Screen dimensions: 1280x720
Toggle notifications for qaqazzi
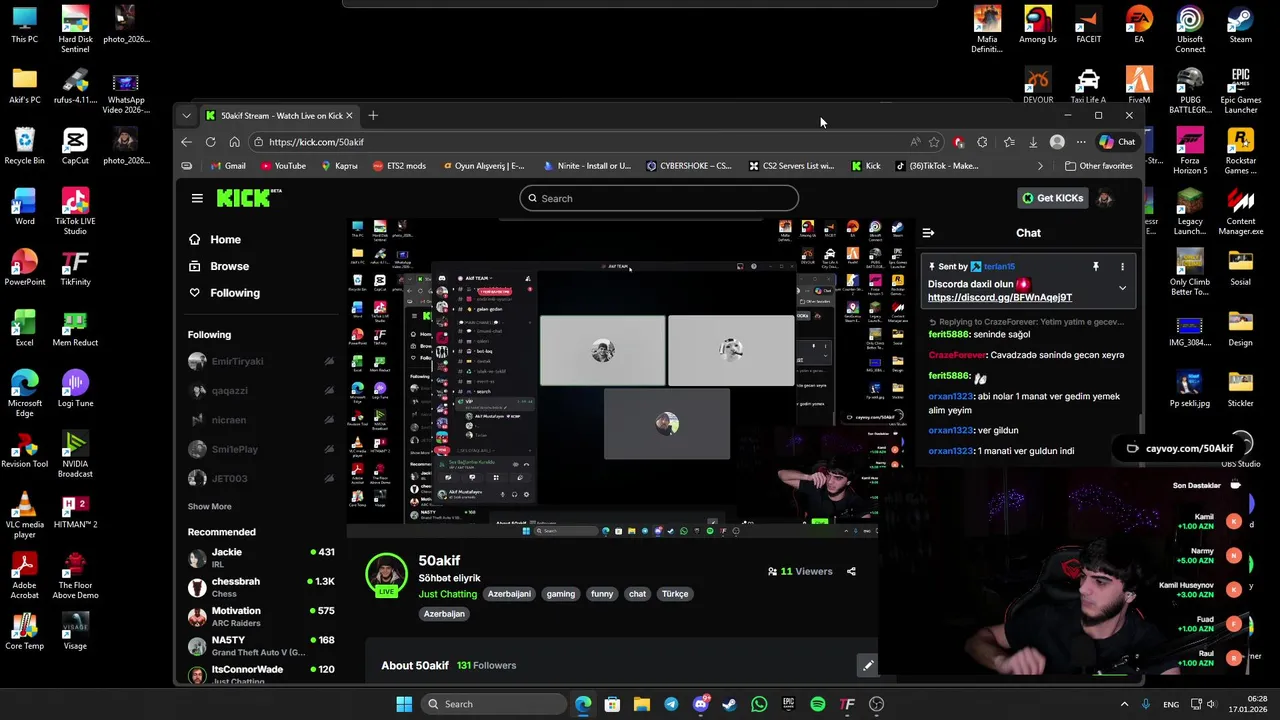pyautogui.click(x=329, y=390)
